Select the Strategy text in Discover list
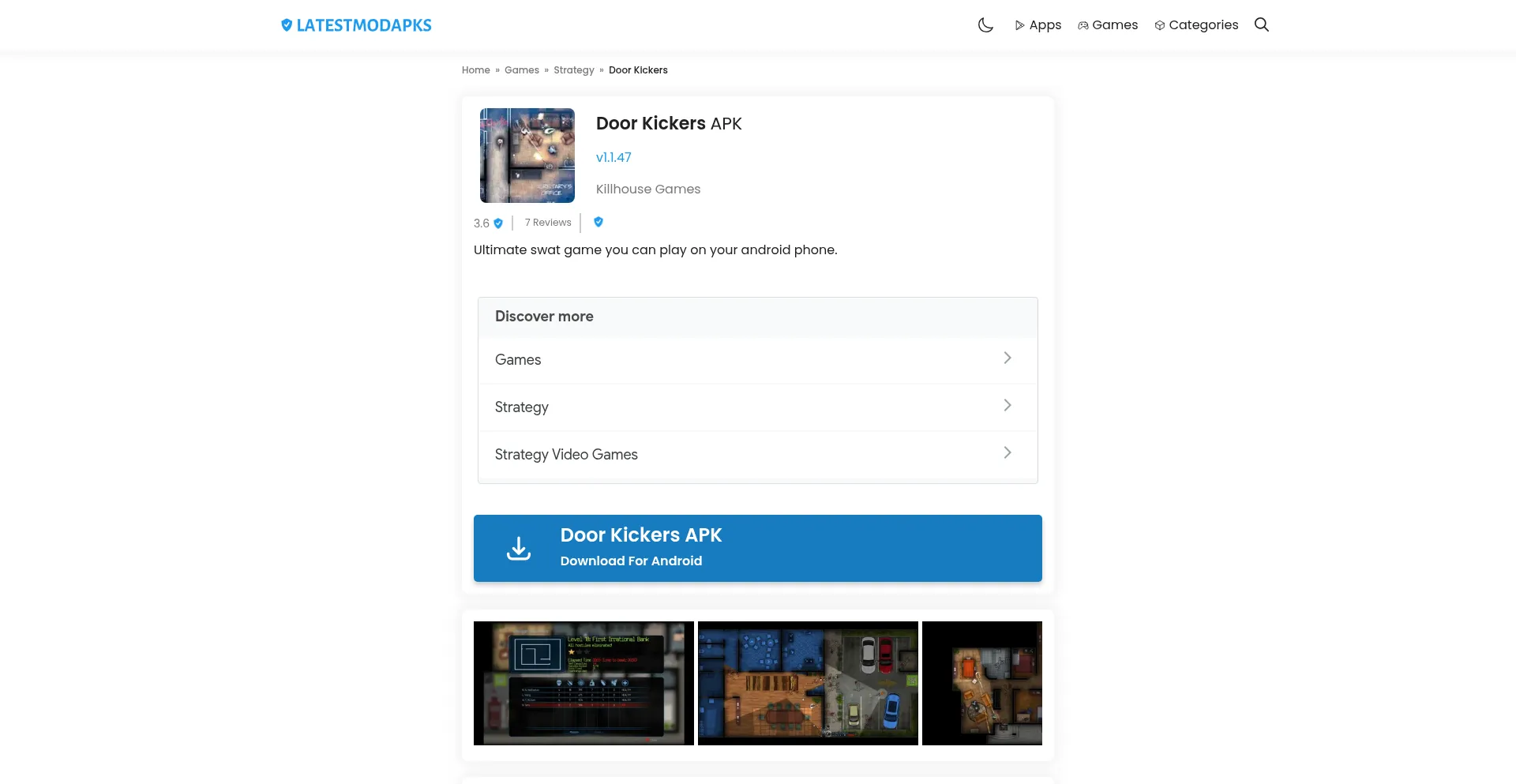The height and width of the screenshot is (784, 1516). (x=521, y=407)
